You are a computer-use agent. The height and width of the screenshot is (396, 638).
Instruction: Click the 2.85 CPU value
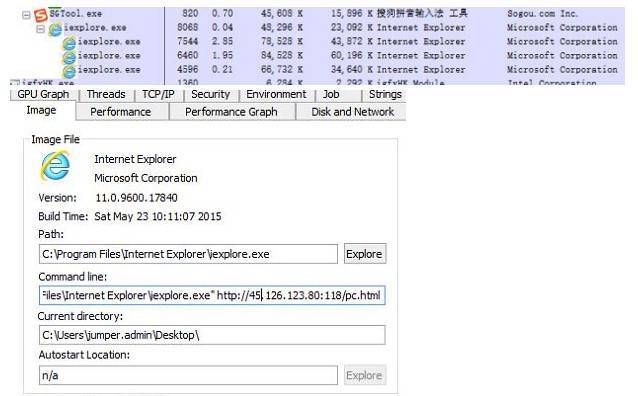(222, 42)
